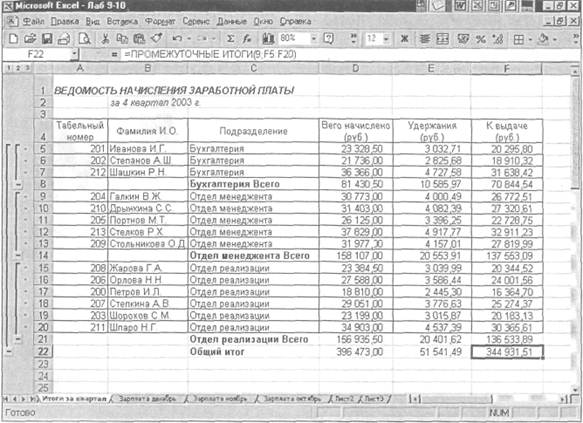This screenshot has height=423, width=583.
Task: Save the workbook with the diskette icon
Action: (x=47, y=39)
